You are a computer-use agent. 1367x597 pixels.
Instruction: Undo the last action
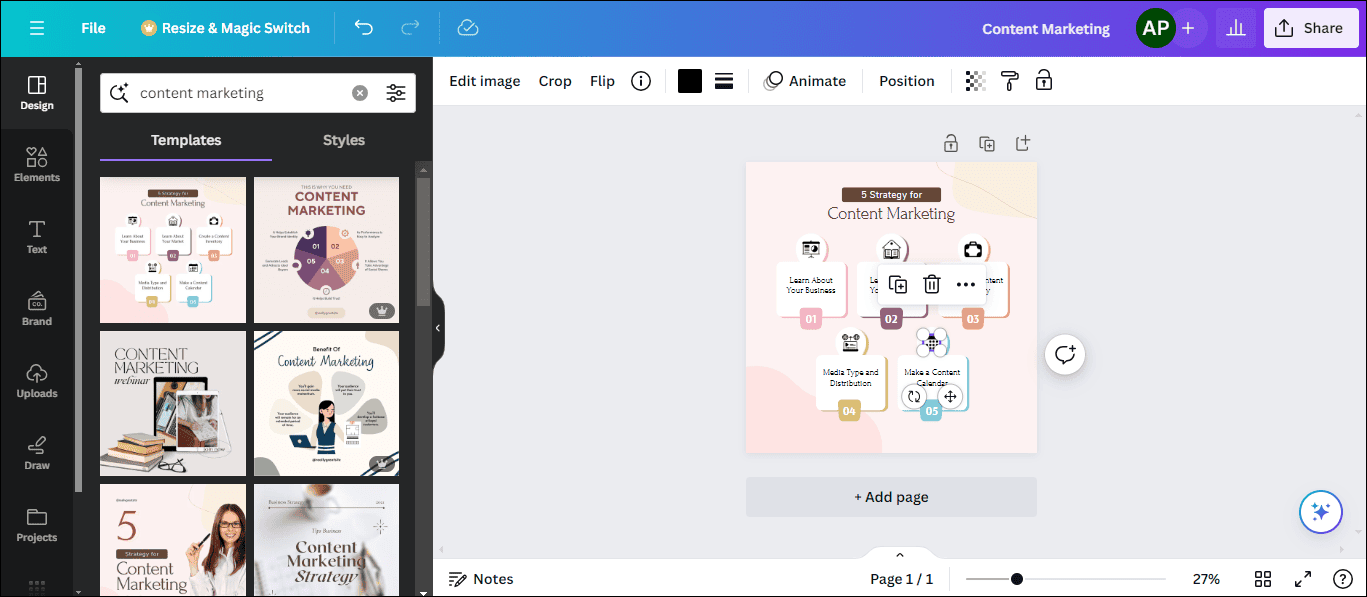(364, 28)
